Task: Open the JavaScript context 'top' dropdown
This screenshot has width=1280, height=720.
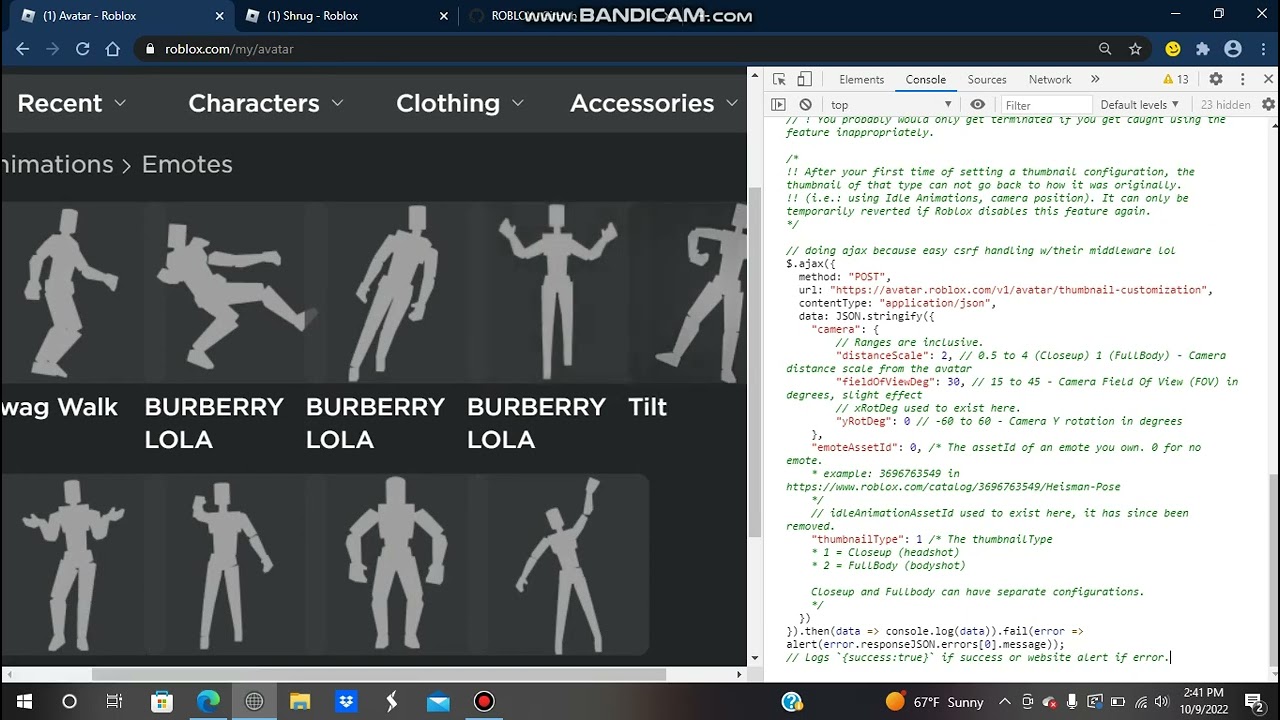Action: [891, 105]
